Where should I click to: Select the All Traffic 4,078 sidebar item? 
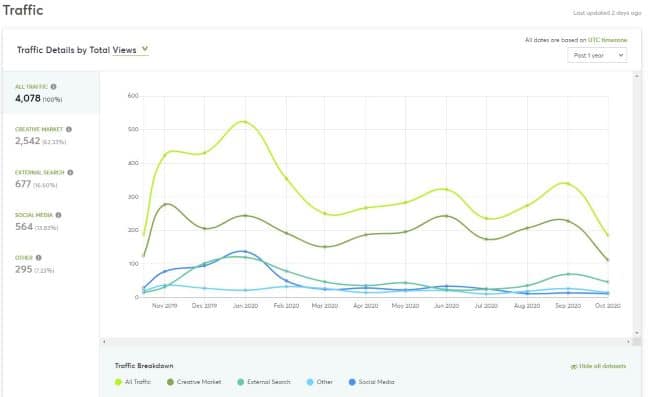click(51, 93)
